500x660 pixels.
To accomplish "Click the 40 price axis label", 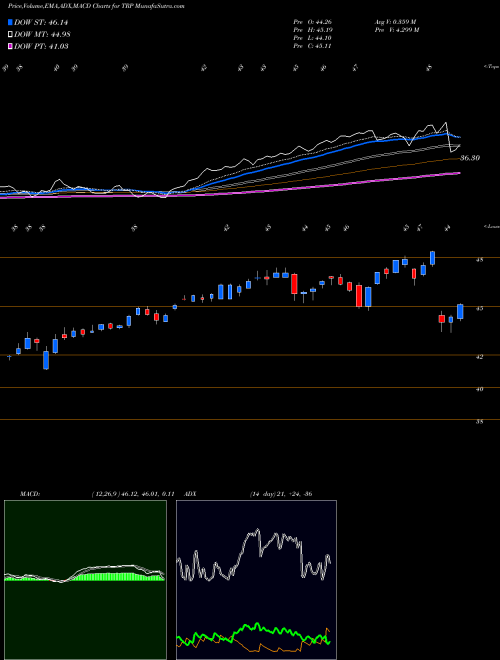I will pyautogui.click(x=479, y=389).
